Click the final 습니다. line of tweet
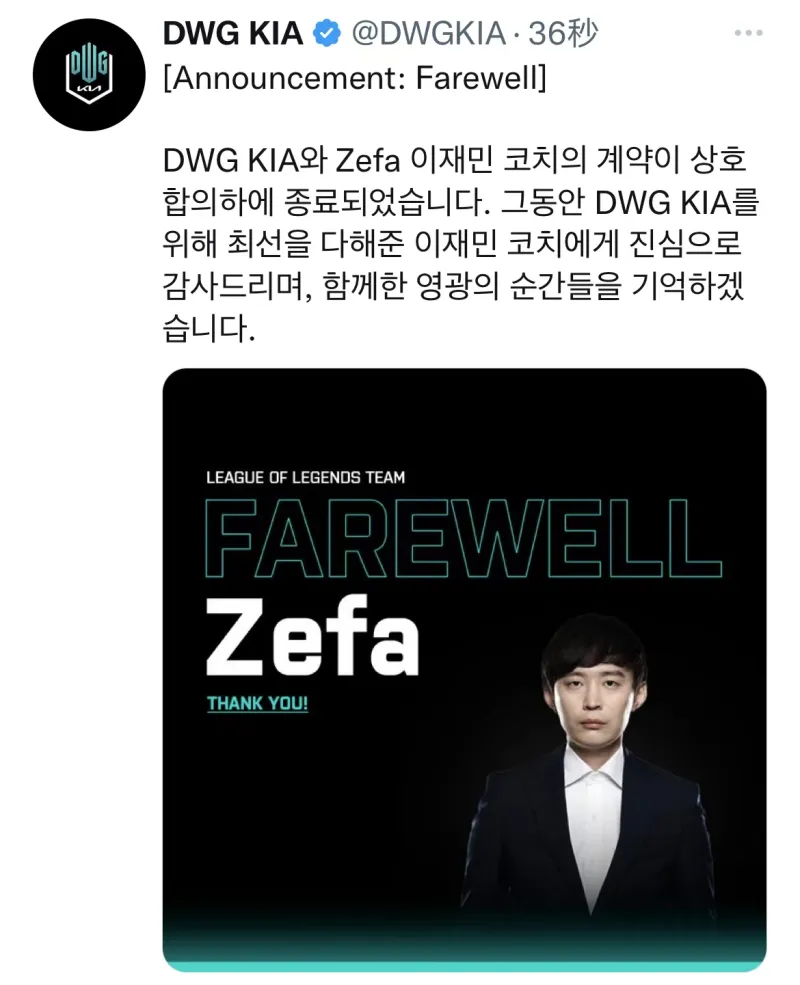This screenshot has width=800, height=985. [x=208, y=329]
